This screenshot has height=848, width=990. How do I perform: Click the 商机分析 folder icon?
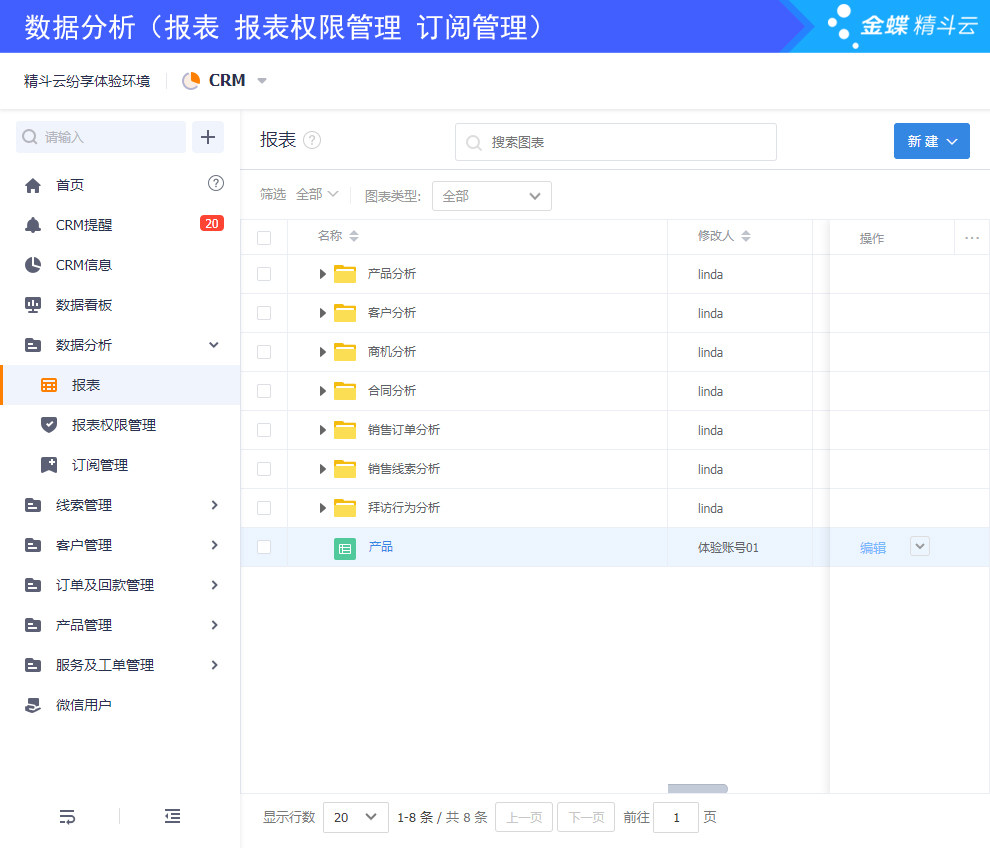click(x=345, y=352)
